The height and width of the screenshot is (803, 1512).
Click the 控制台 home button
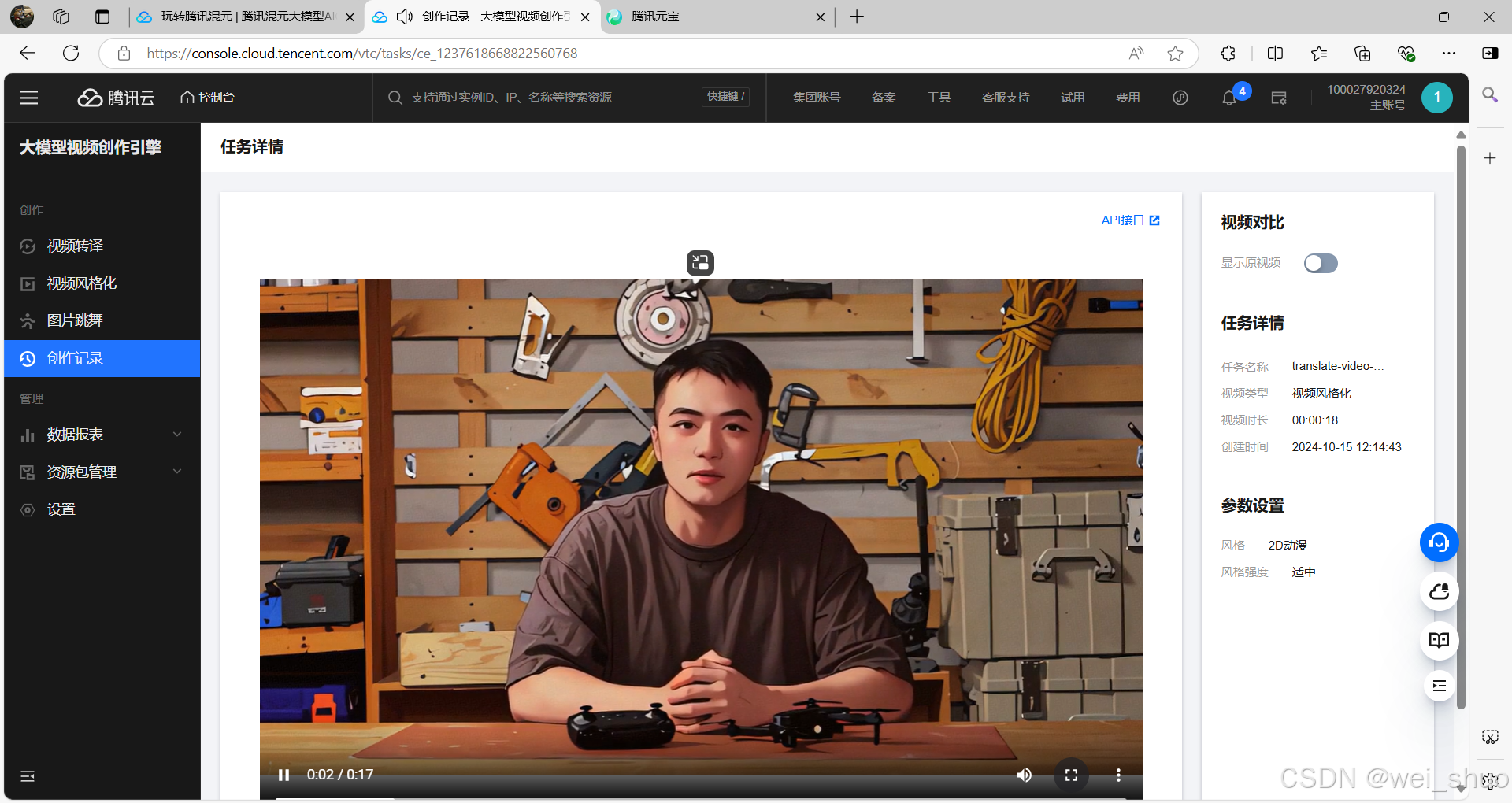click(x=208, y=98)
